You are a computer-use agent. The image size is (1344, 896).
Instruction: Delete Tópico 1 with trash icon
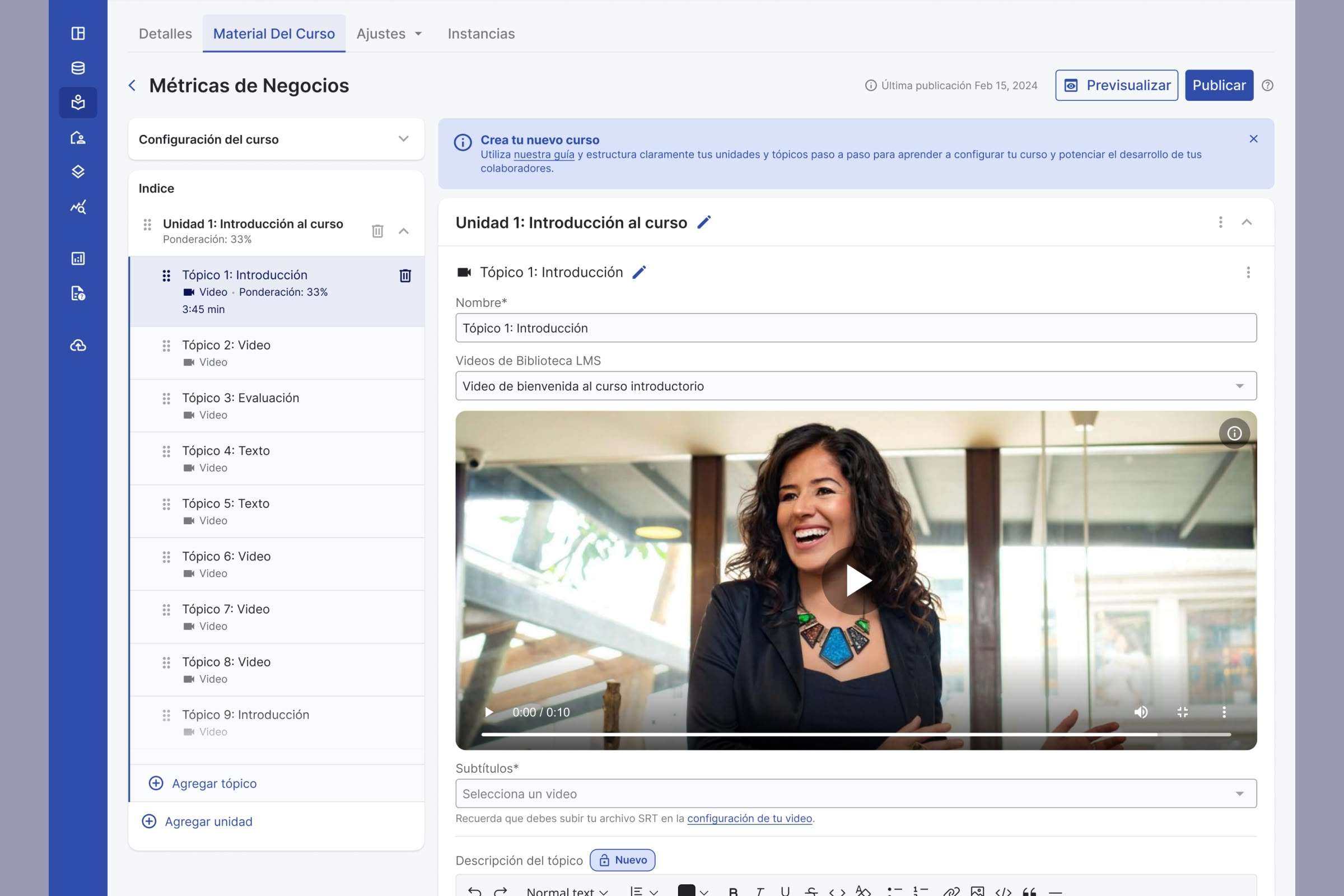click(404, 276)
